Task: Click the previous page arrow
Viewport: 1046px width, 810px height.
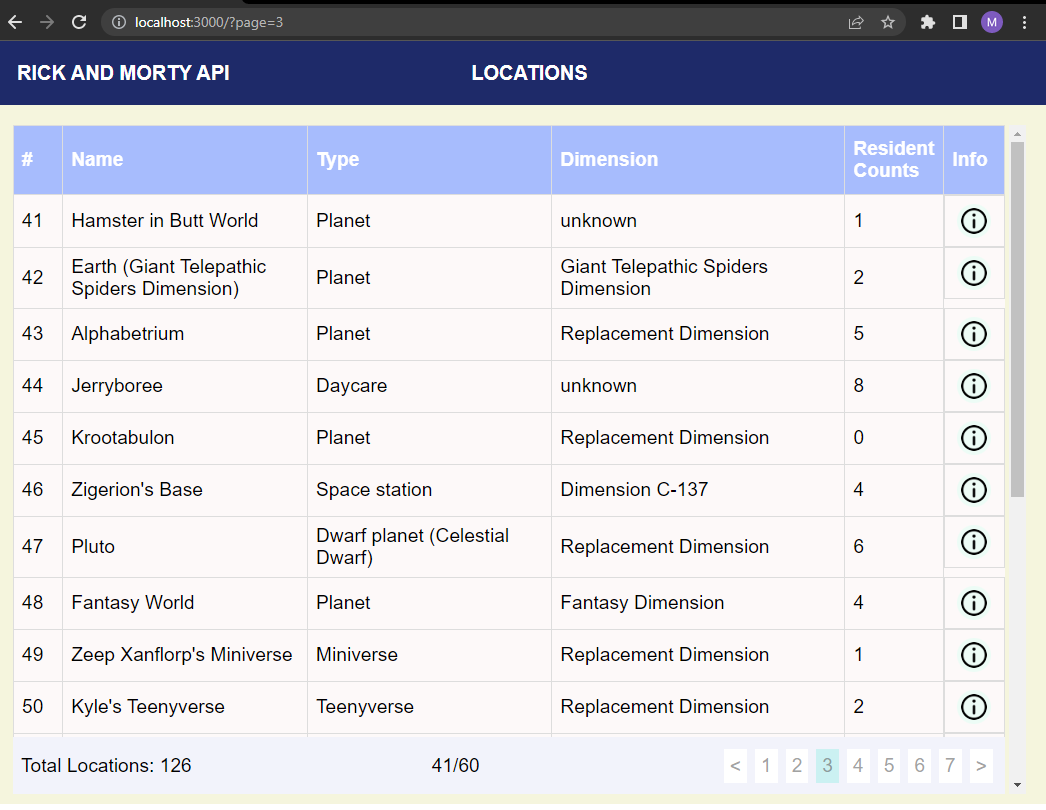Action: 735,765
